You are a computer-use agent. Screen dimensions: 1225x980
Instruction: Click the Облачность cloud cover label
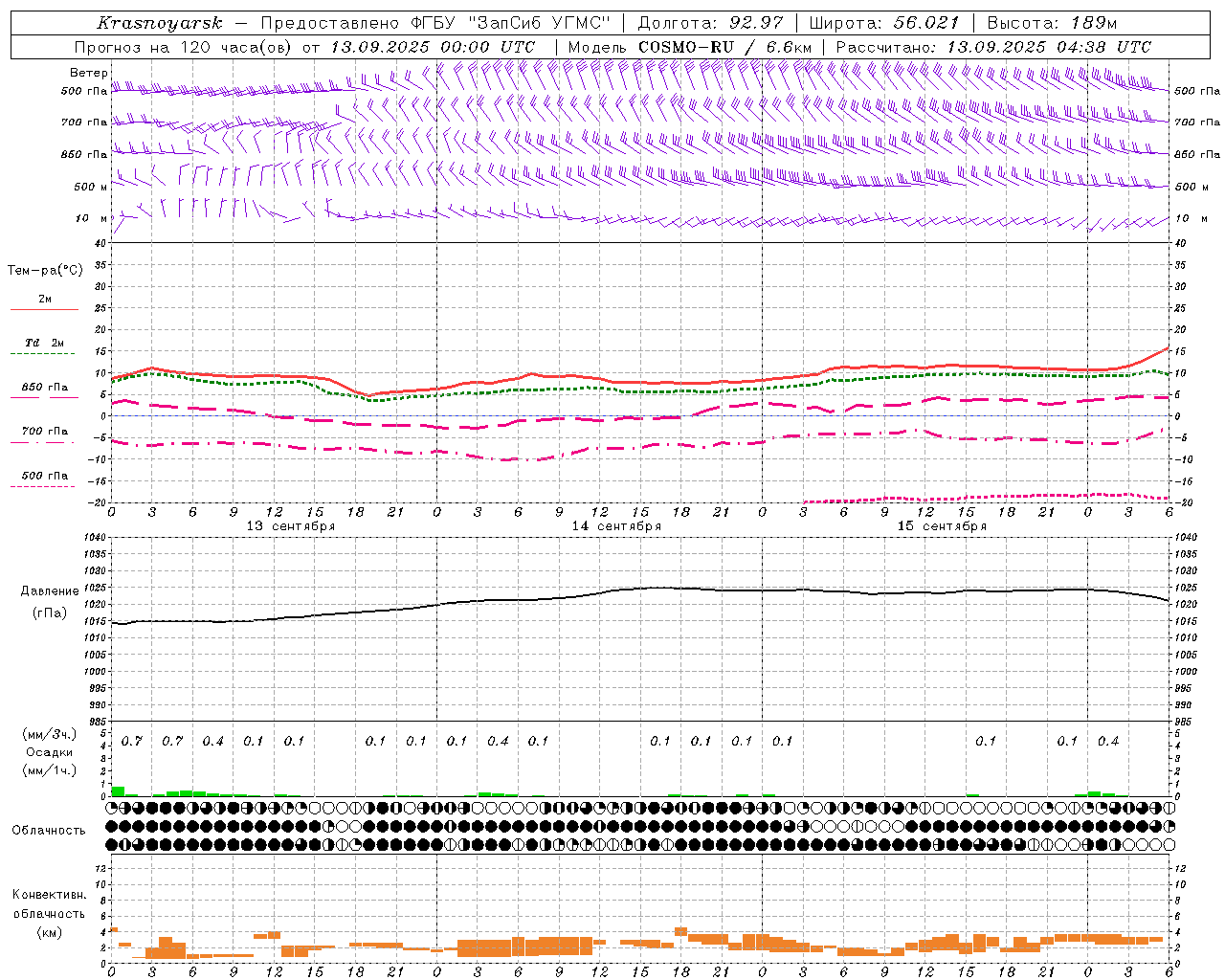coord(49,831)
